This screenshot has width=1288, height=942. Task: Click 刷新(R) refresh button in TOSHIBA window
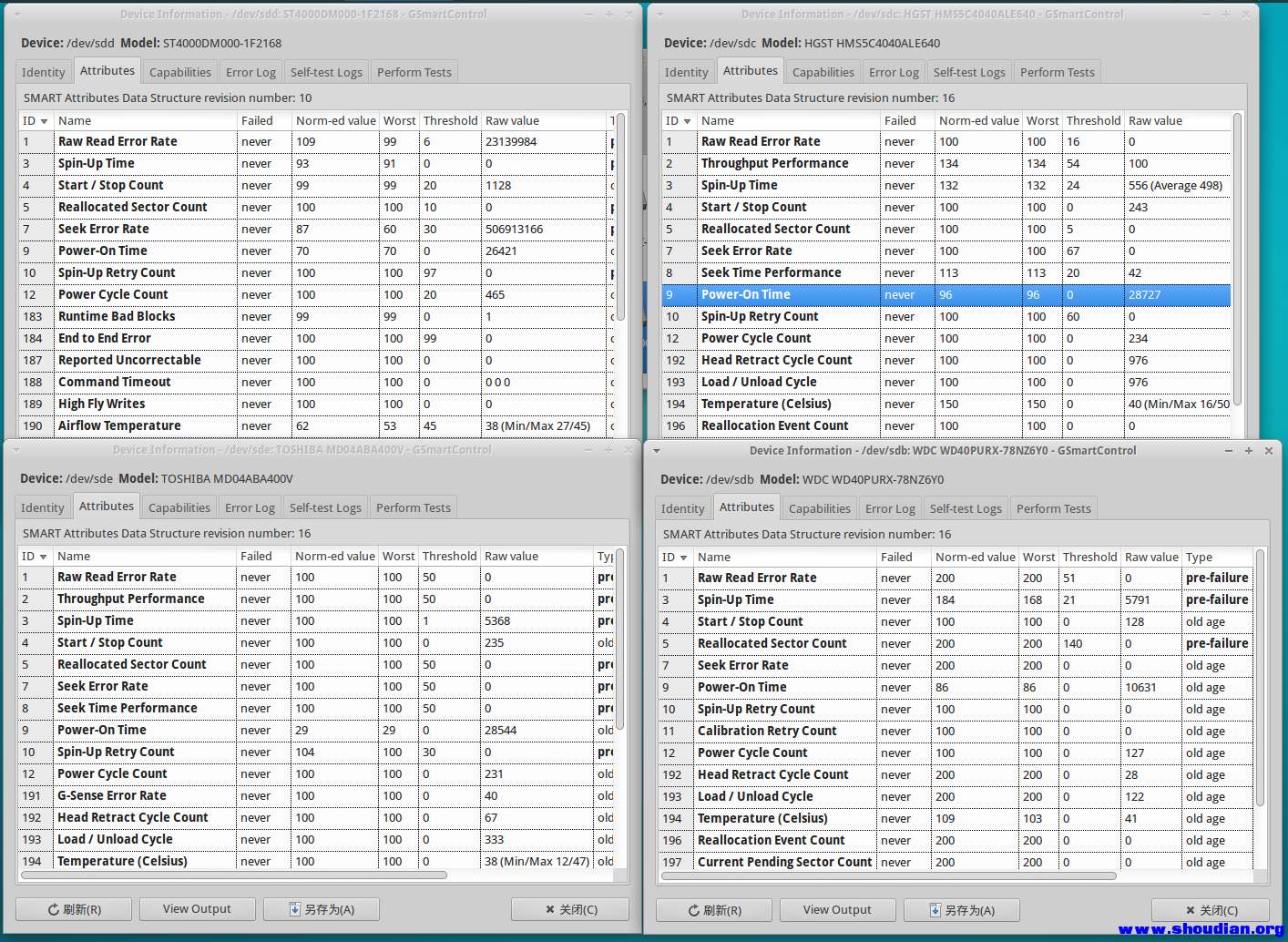tap(74, 909)
